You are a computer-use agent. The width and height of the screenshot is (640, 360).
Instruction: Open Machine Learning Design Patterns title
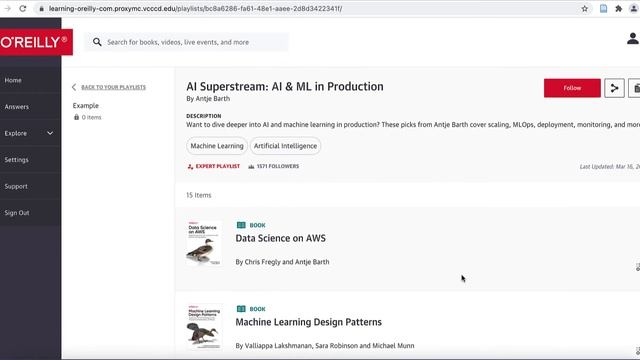pyautogui.click(x=309, y=322)
